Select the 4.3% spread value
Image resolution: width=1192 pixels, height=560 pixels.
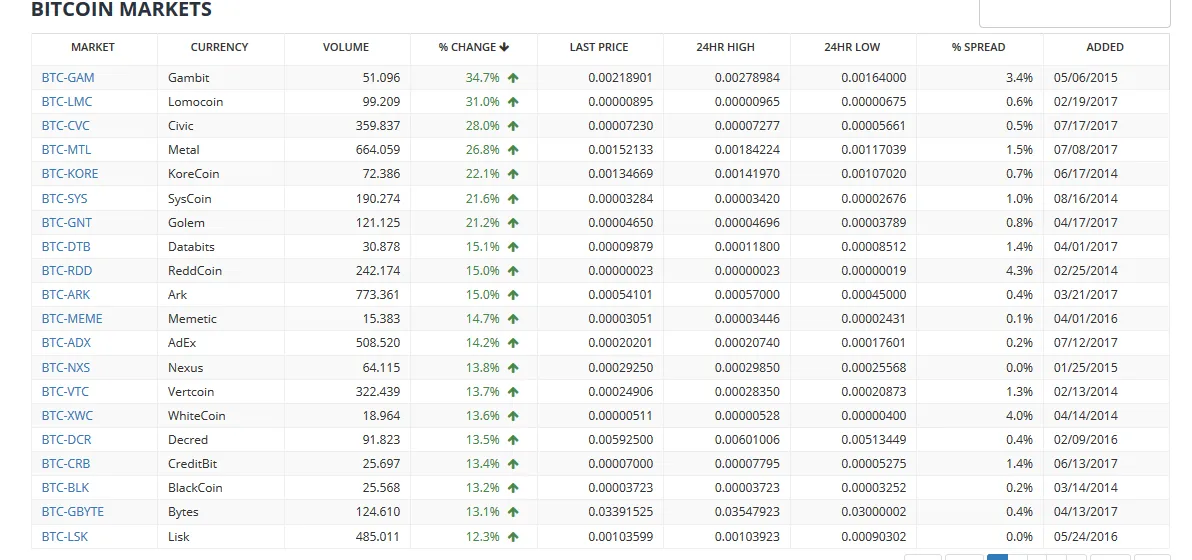(1019, 271)
